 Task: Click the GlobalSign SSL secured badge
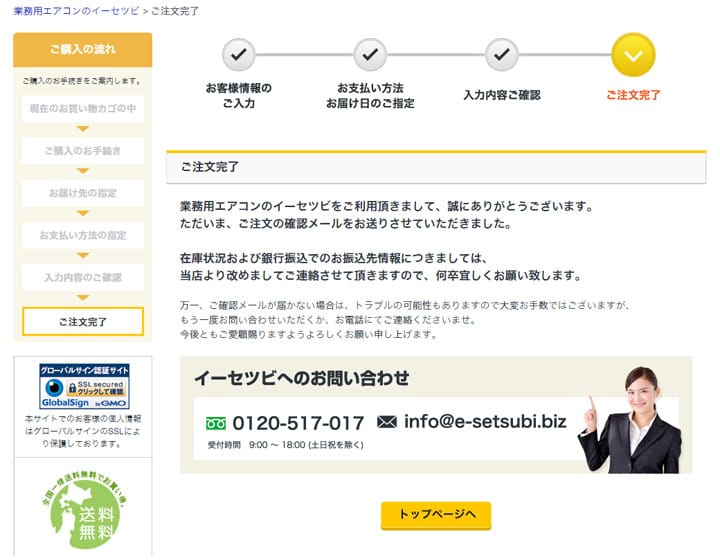(84, 386)
